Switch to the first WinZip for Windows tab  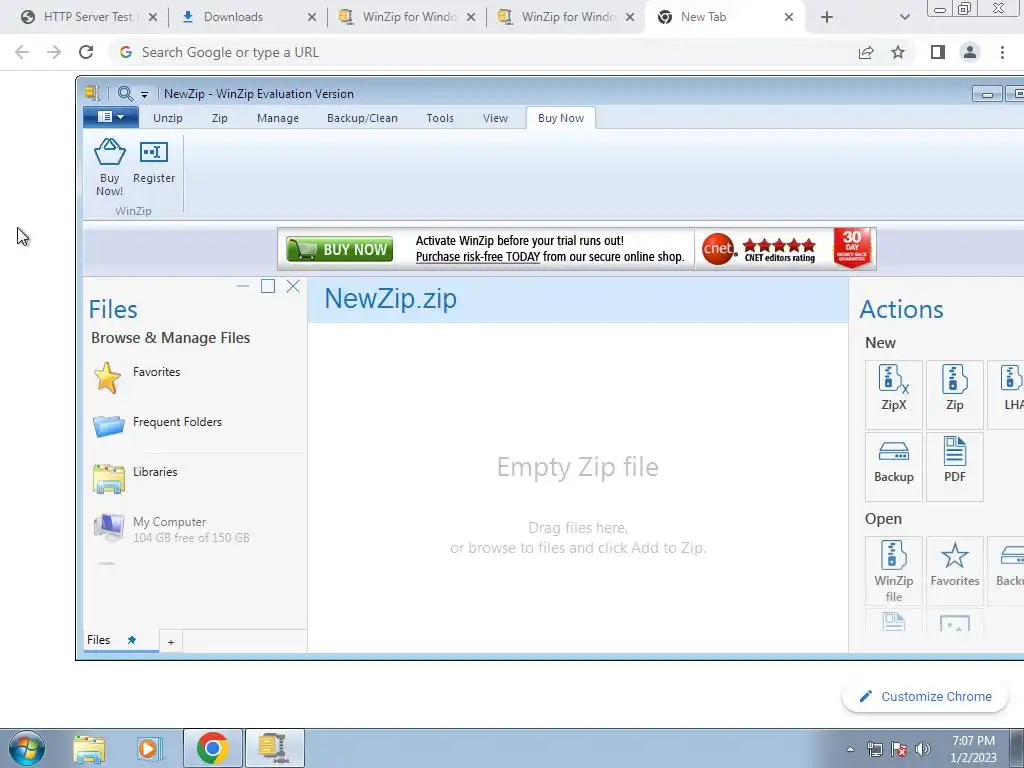tap(410, 17)
